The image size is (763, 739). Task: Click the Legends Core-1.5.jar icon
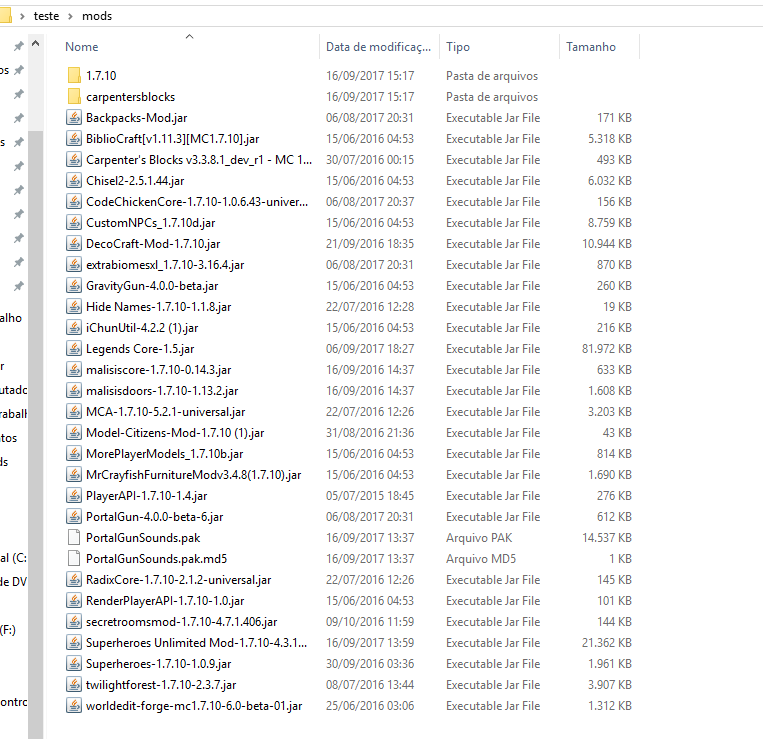coord(74,348)
